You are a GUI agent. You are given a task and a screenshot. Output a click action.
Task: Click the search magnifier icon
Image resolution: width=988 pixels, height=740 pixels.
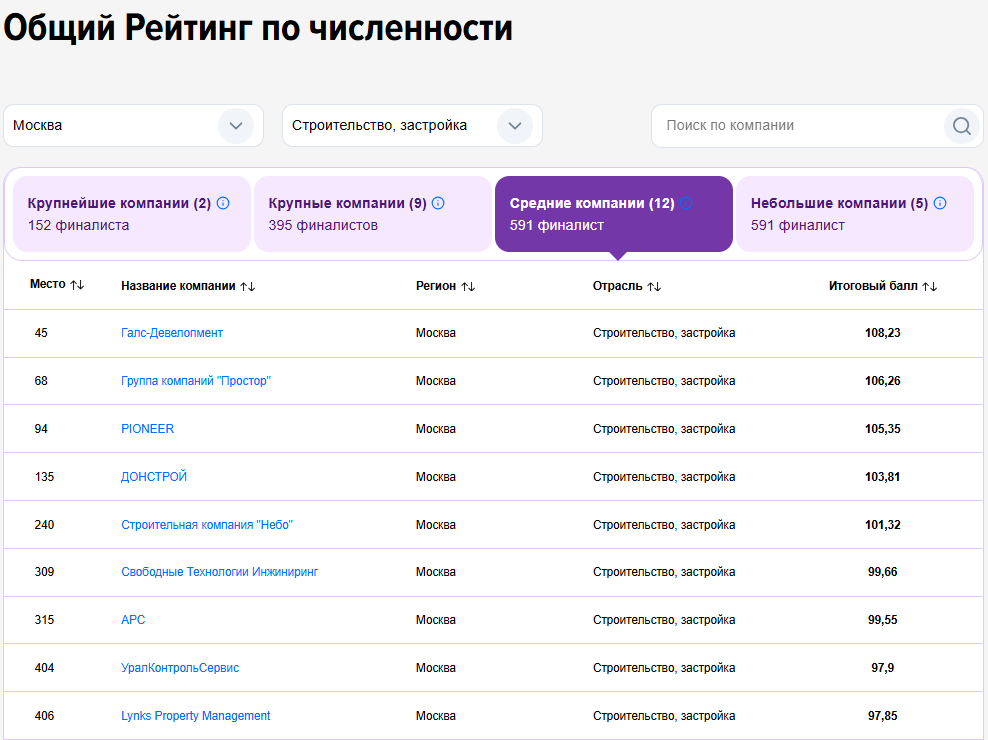pyautogui.click(x=961, y=126)
